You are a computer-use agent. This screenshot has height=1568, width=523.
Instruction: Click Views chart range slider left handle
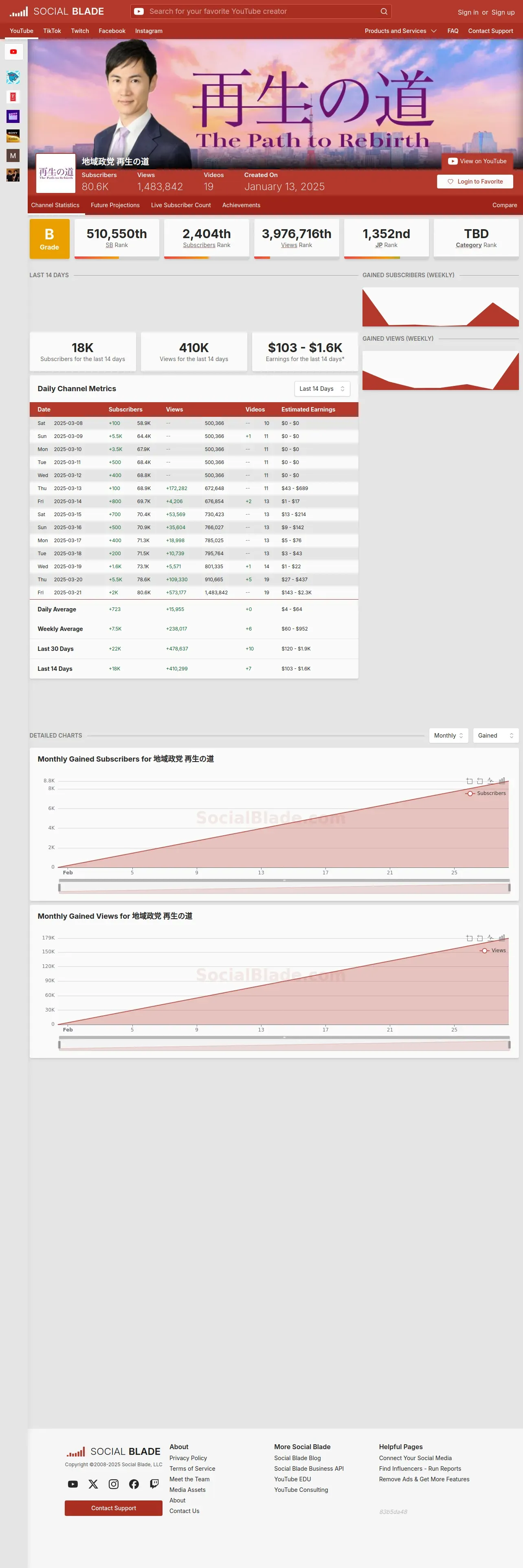(59, 1045)
